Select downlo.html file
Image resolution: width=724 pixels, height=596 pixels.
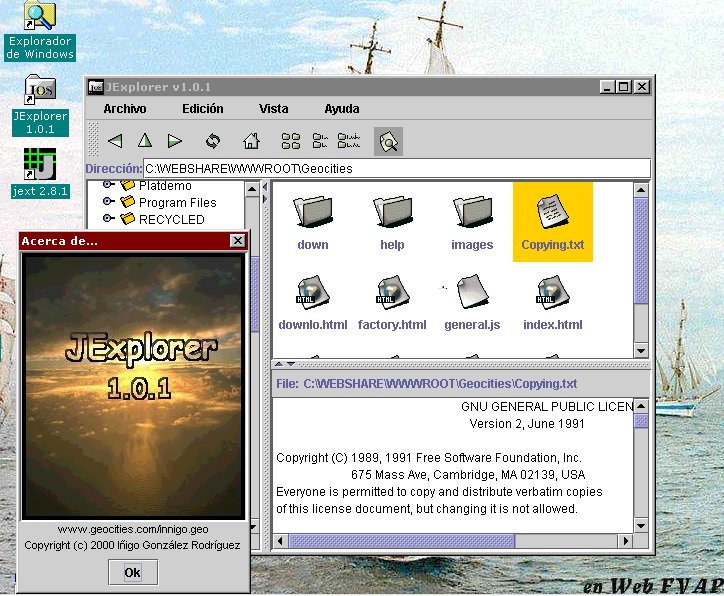point(313,303)
